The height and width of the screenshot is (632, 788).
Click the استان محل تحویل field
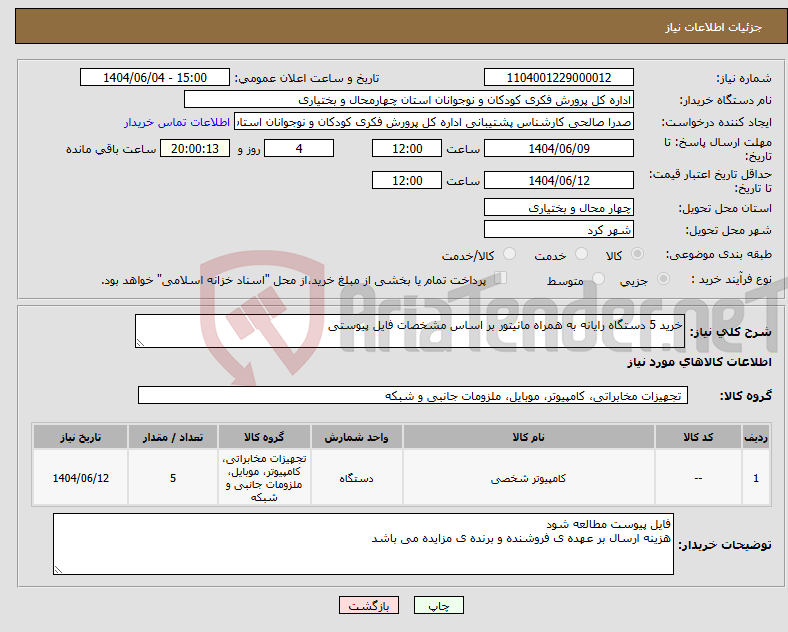point(558,207)
